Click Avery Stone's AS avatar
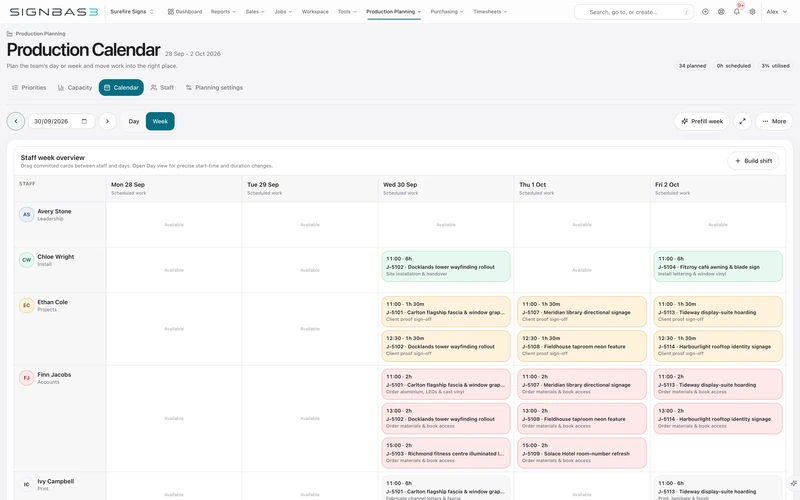Image resolution: width=800 pixels, height=500 pixels. coord(27,214)
